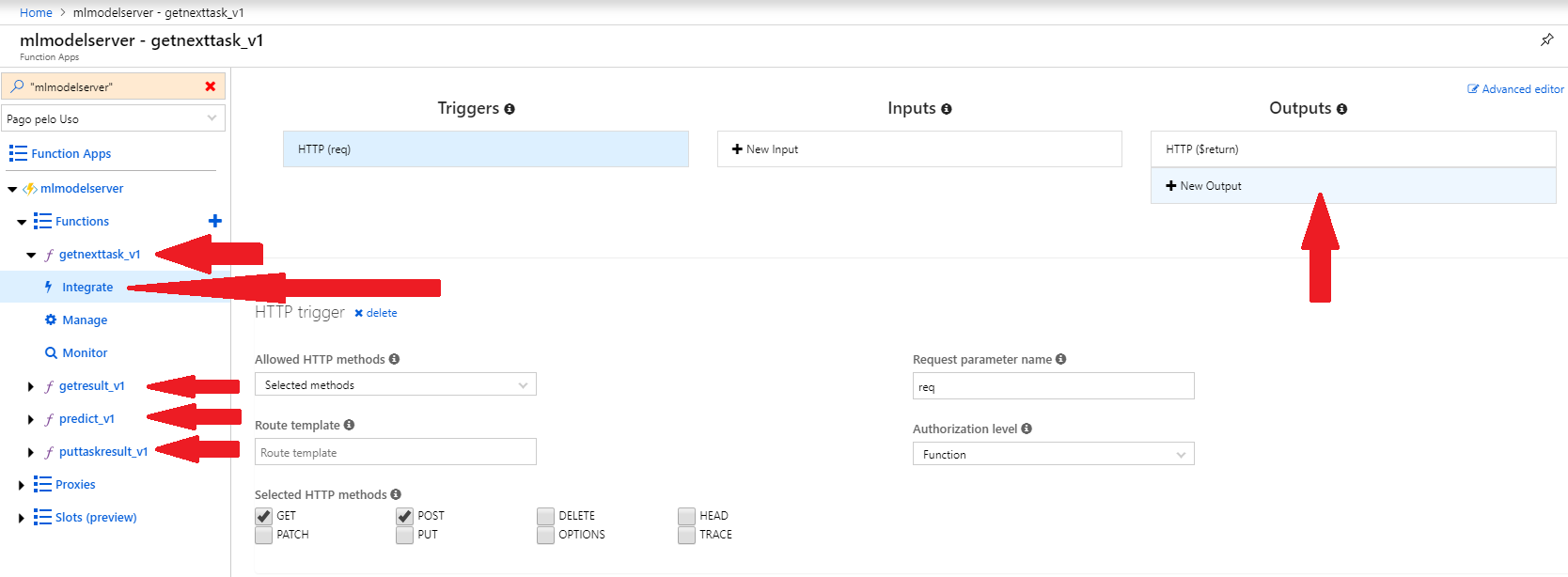
Task: Open the Allowed HTTP methods dropdown
Action: pos(396,384)
